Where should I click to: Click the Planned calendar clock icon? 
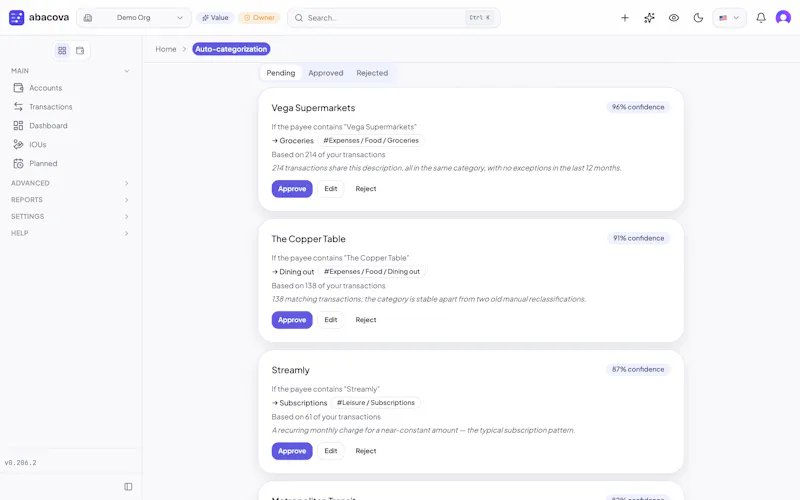click(x=18, y=163)
